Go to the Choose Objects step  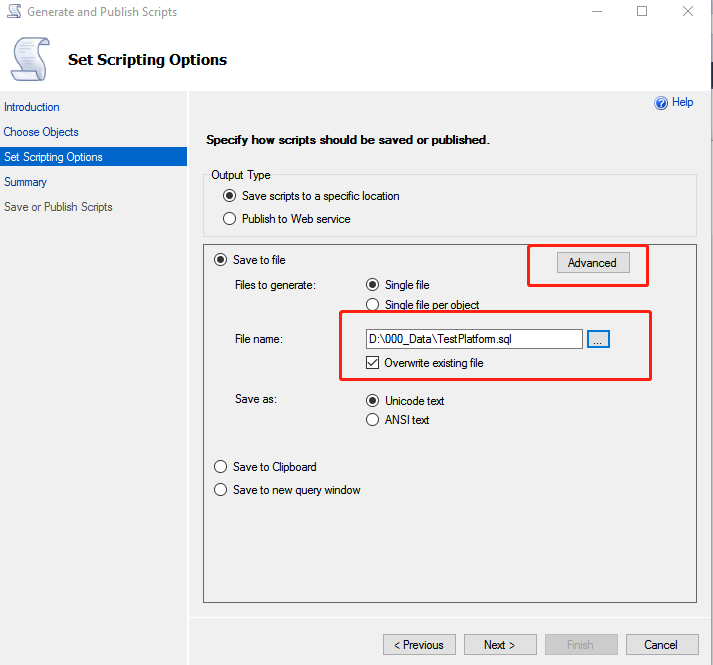[41, 132]
